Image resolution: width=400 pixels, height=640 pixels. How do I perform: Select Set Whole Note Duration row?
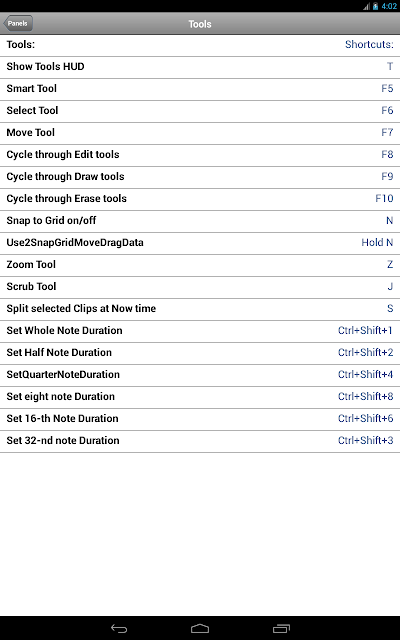200,332
